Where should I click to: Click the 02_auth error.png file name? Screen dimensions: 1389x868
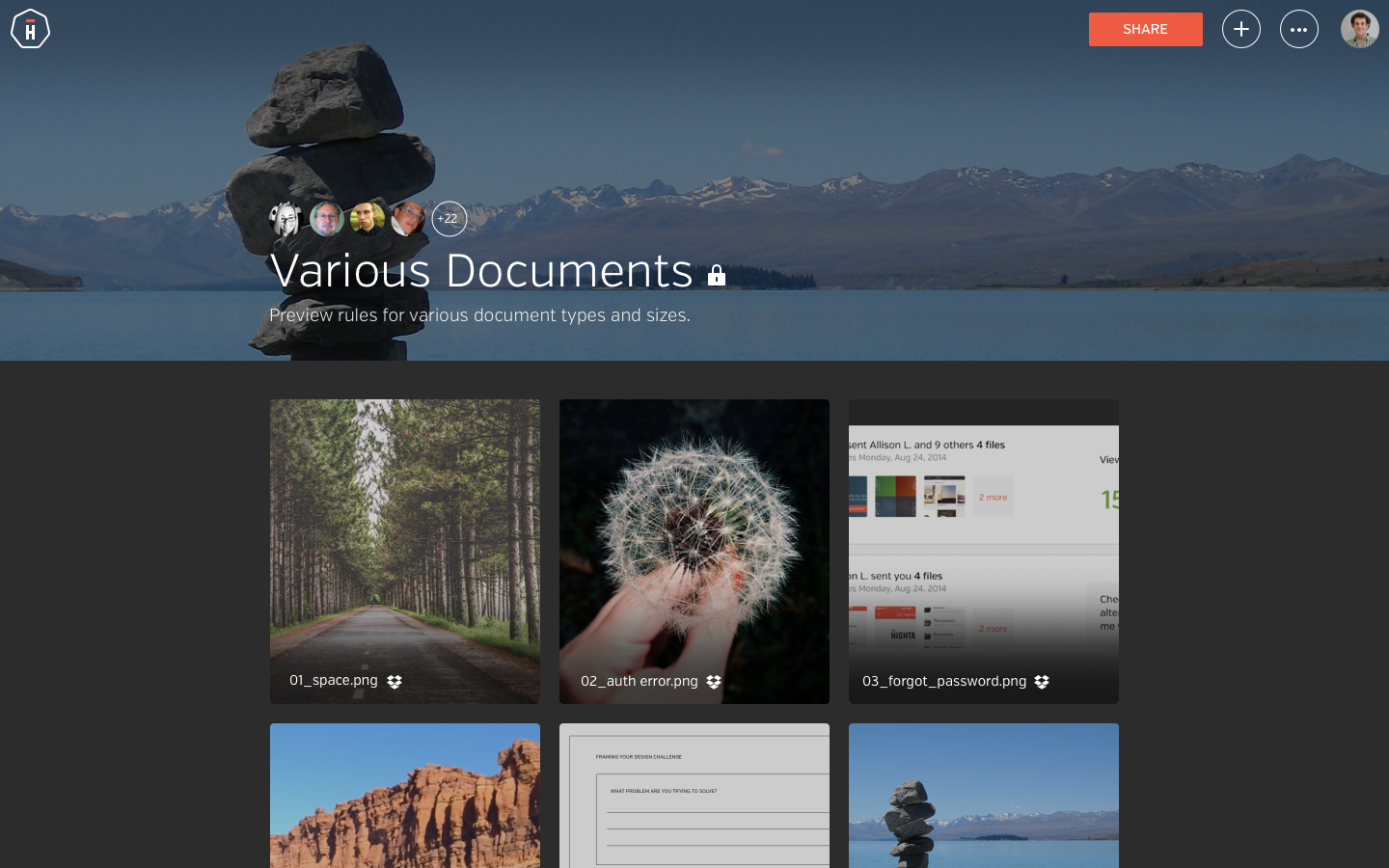(639, 681)
